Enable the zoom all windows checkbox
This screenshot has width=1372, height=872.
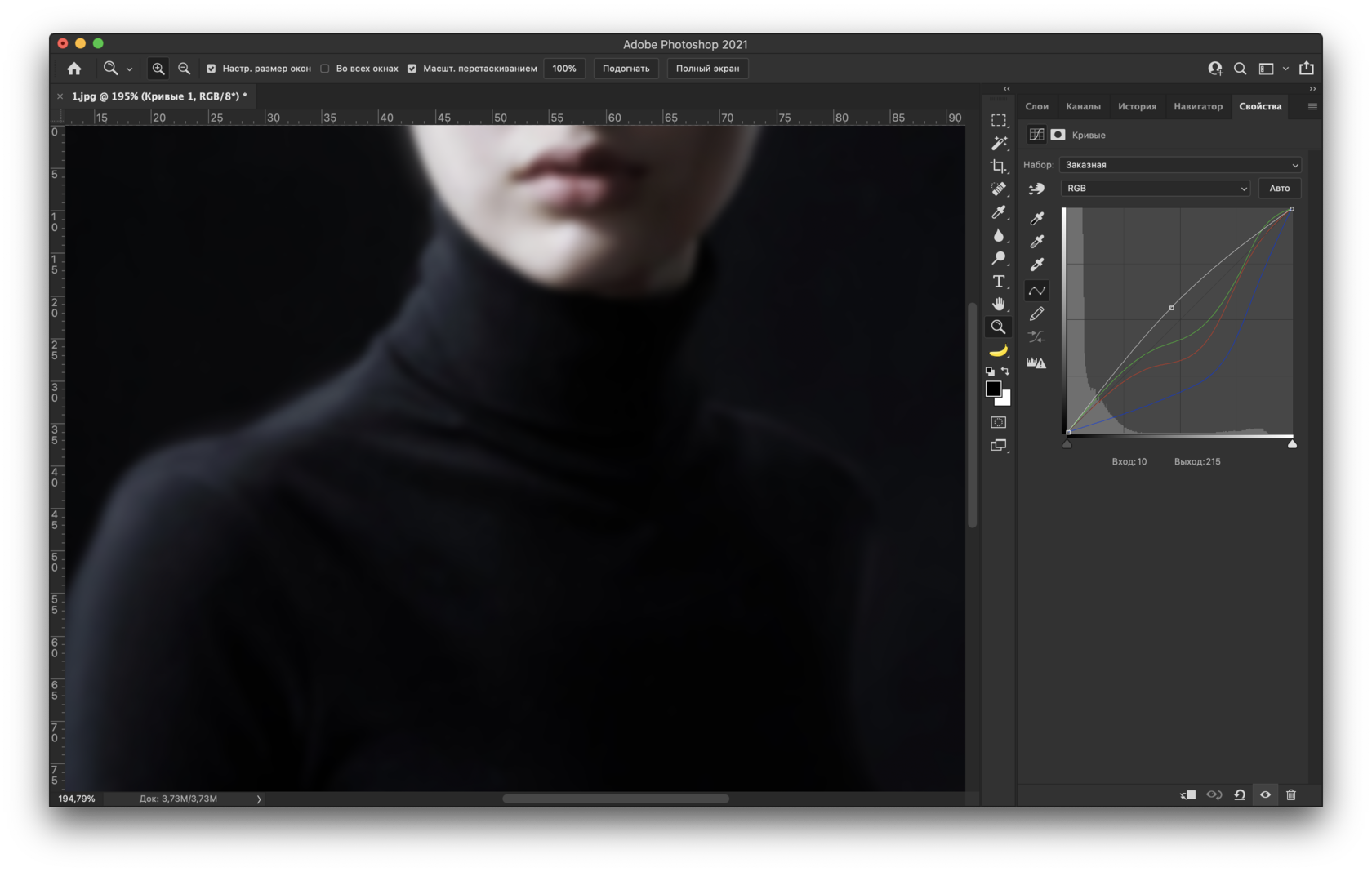(x=325, y=69)
